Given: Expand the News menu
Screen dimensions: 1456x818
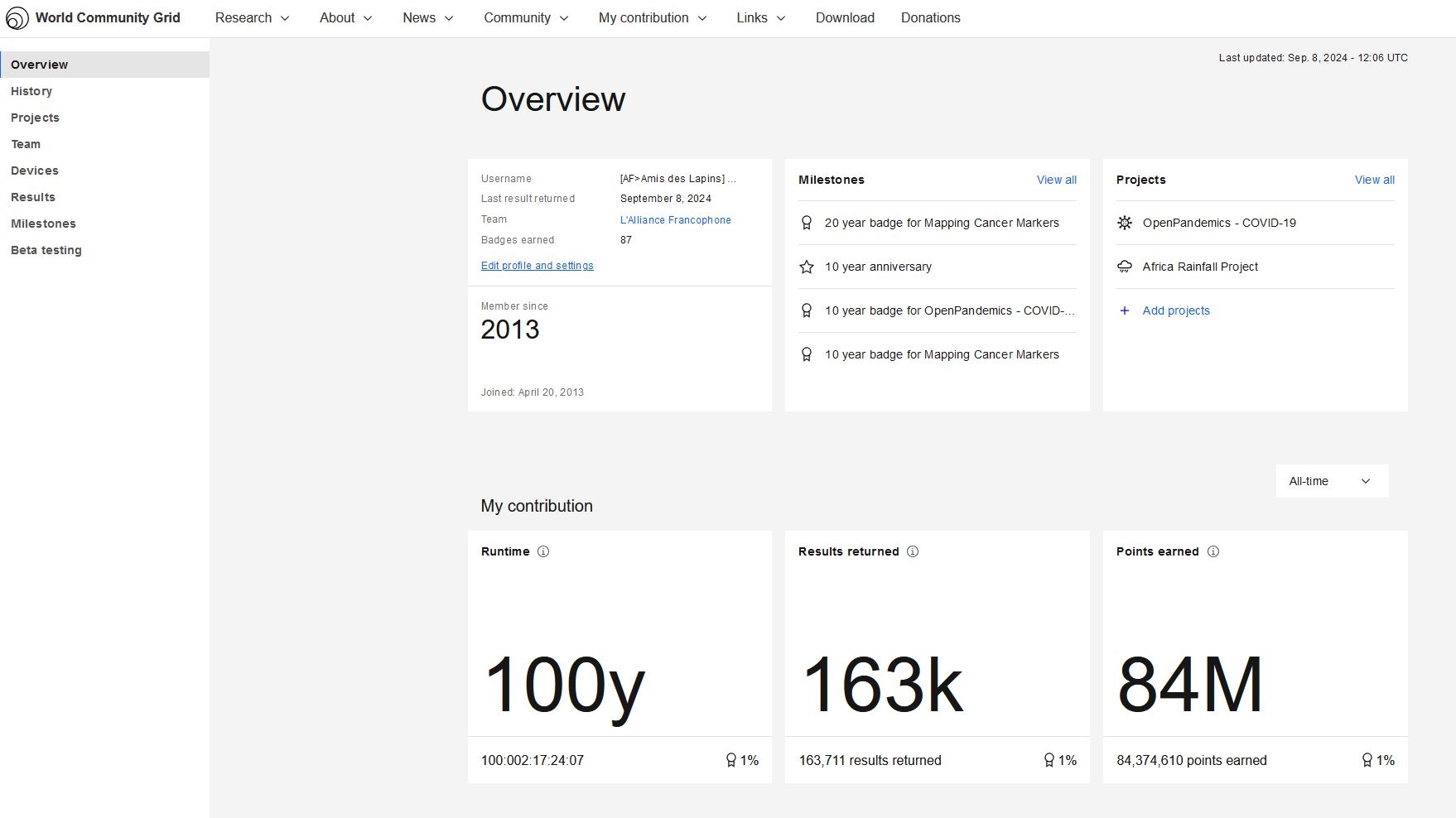Looking at the screenshot, I should [x=428, y=17].
